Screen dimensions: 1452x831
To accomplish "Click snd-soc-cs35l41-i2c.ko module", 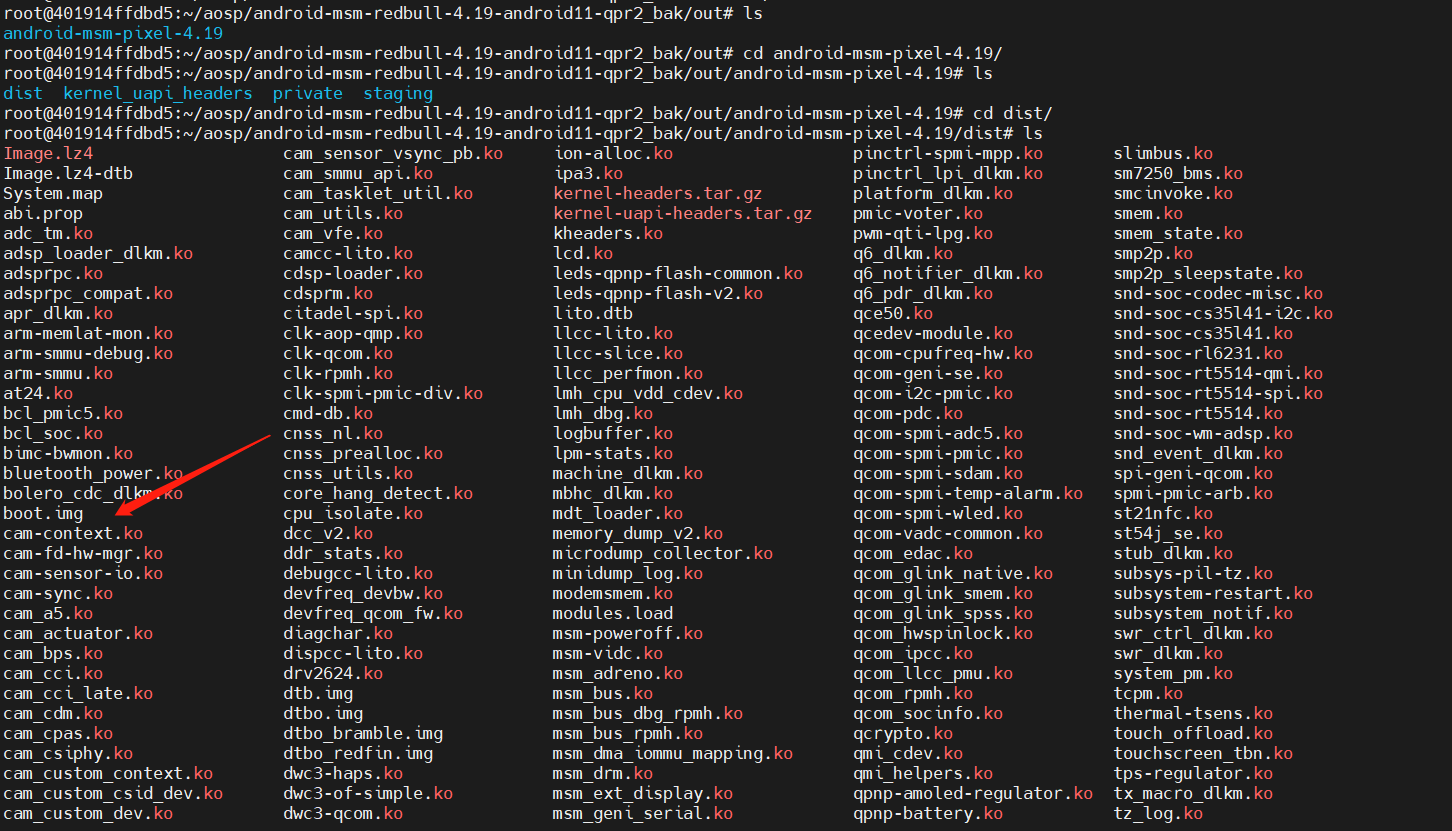I will tap(1223, 313).
